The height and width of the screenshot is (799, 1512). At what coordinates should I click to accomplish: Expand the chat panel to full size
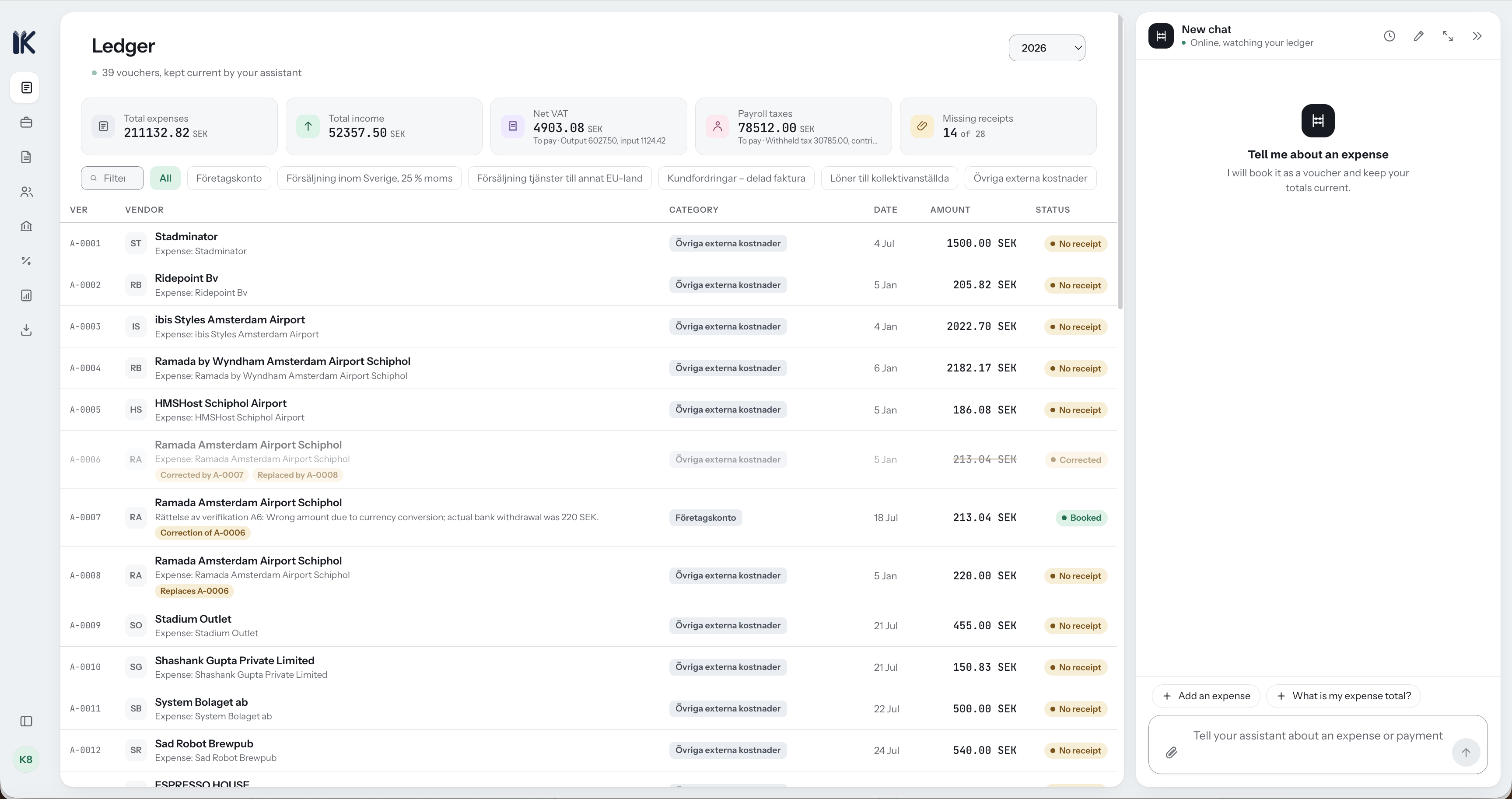[x=1448, y=36]
